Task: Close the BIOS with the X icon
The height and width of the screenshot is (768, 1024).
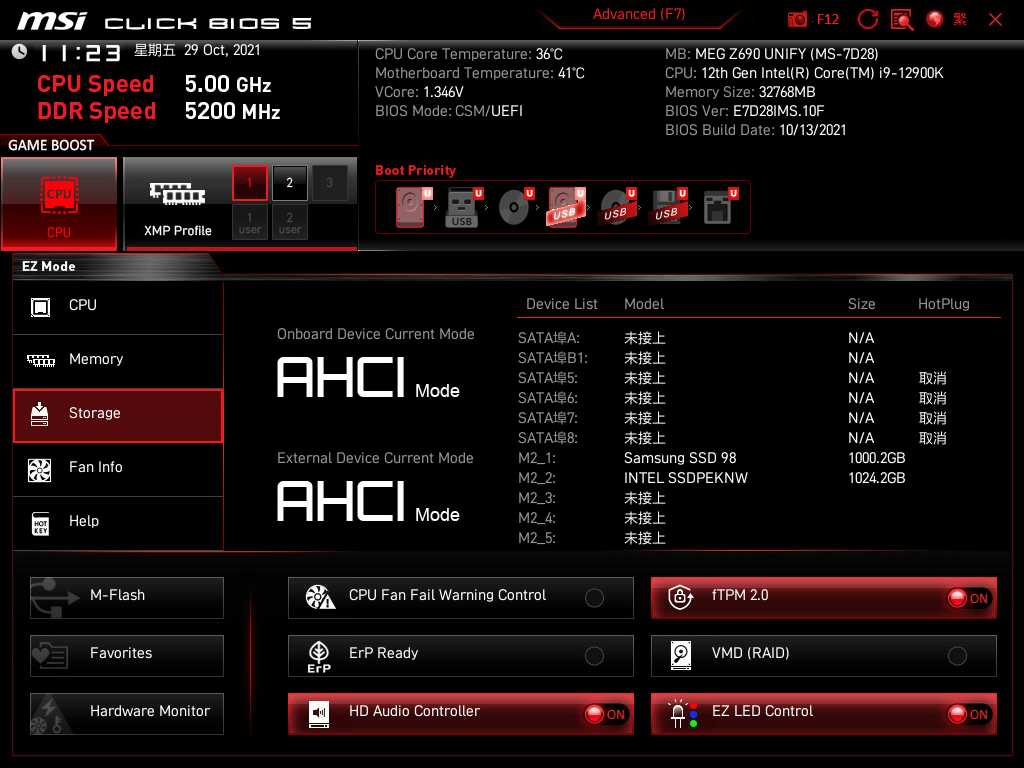Action: tap(995, 20)
